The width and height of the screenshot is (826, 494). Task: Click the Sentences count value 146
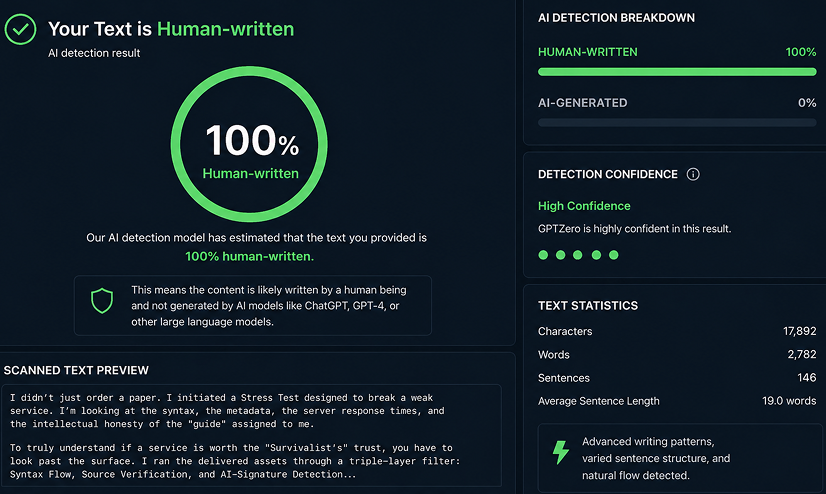click(x=807, y=378)
